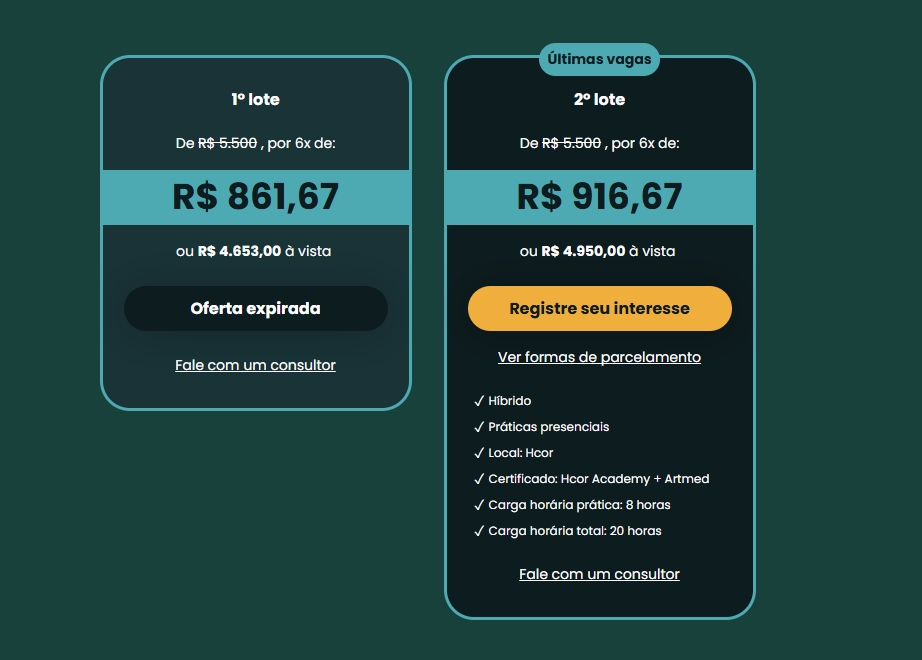Click the Registre seu interesse button
Image resolution: width=922 pixels, height=660 pixels.
coord(599,308)
